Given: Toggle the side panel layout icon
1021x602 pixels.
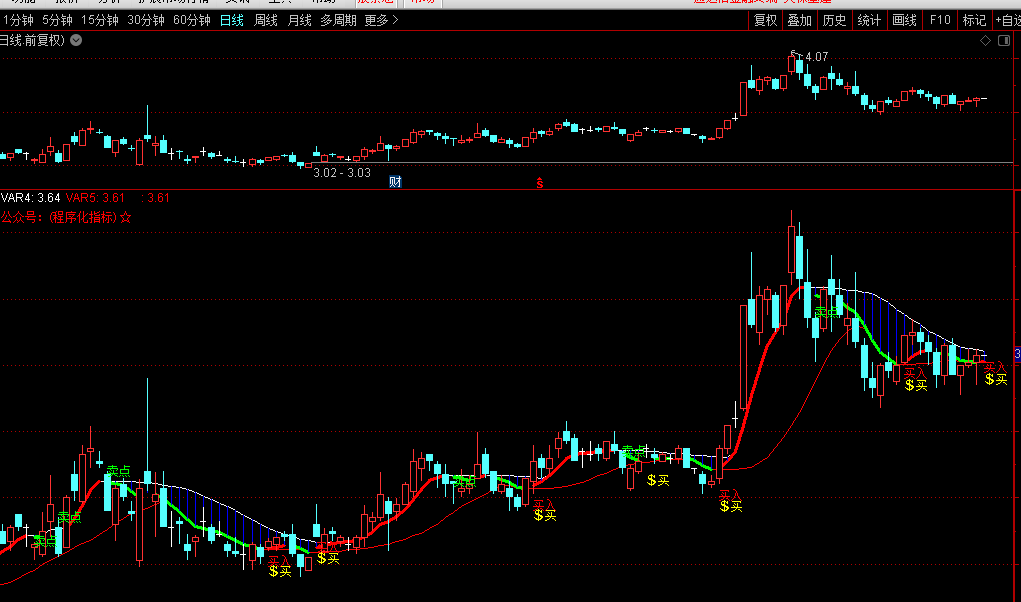Looking at the screenshot, I should (1003, 40).
